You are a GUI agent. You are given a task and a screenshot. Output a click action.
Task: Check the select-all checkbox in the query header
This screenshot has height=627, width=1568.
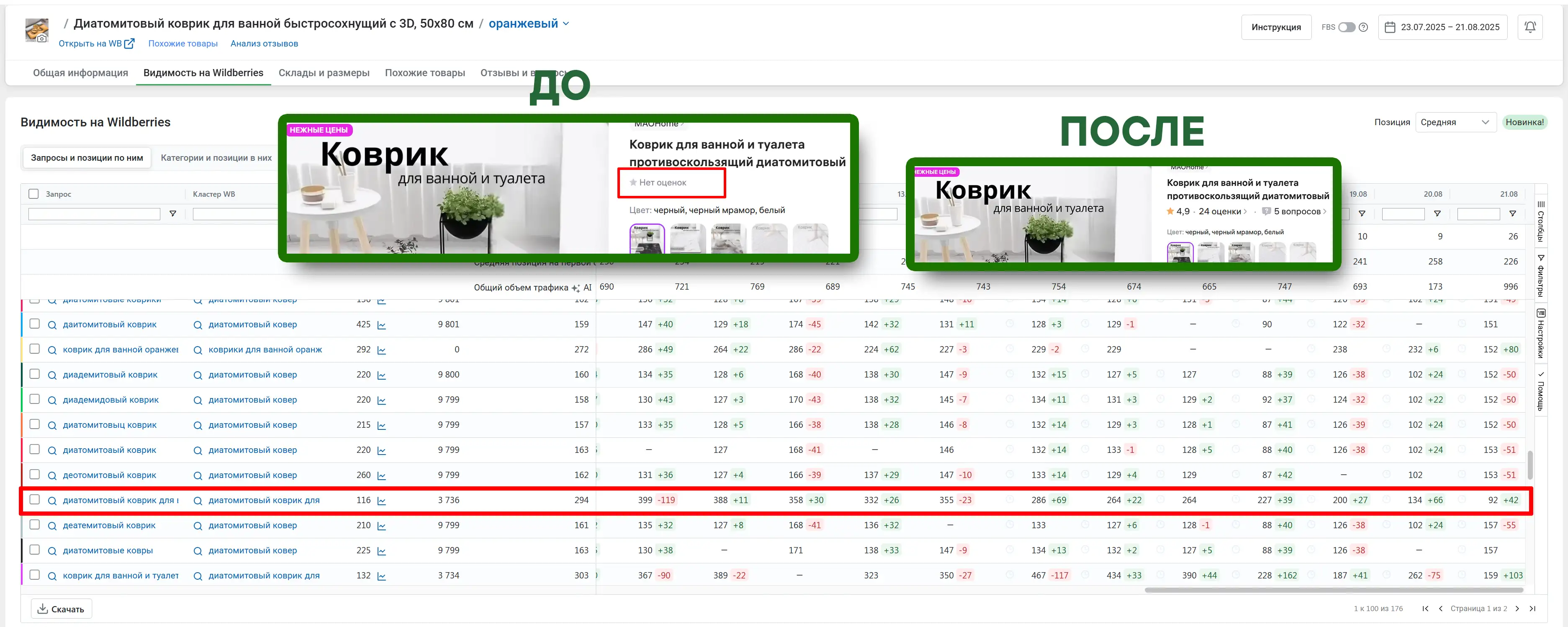click(34, 193)
